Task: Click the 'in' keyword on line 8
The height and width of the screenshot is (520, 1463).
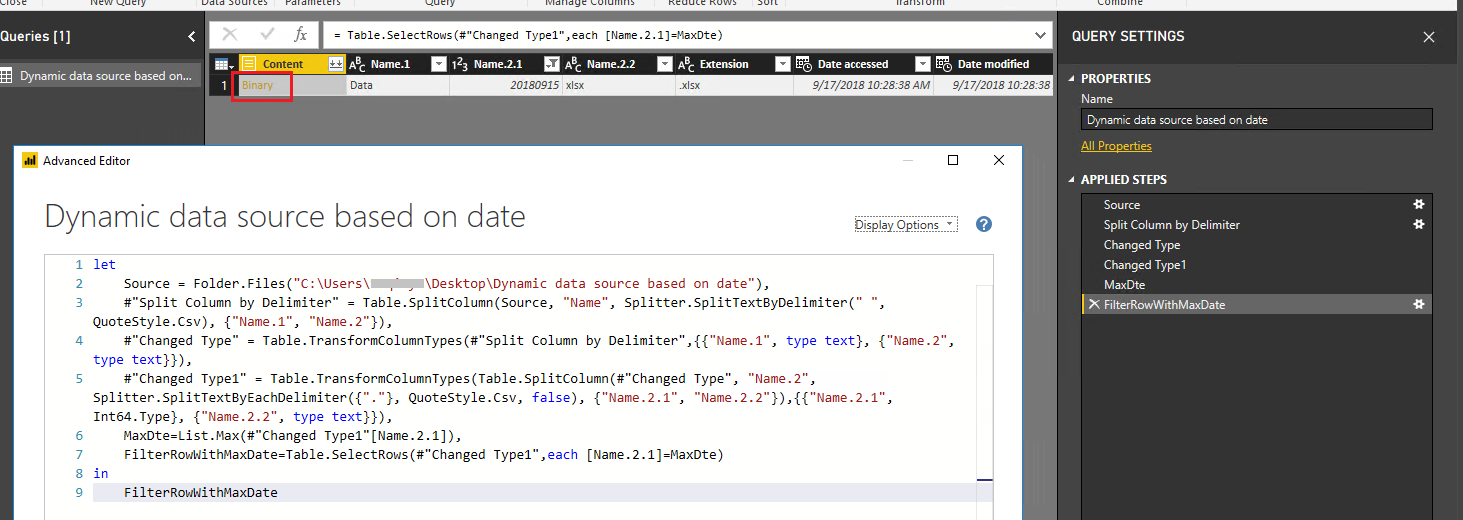Action: click(x=101, y=474)
